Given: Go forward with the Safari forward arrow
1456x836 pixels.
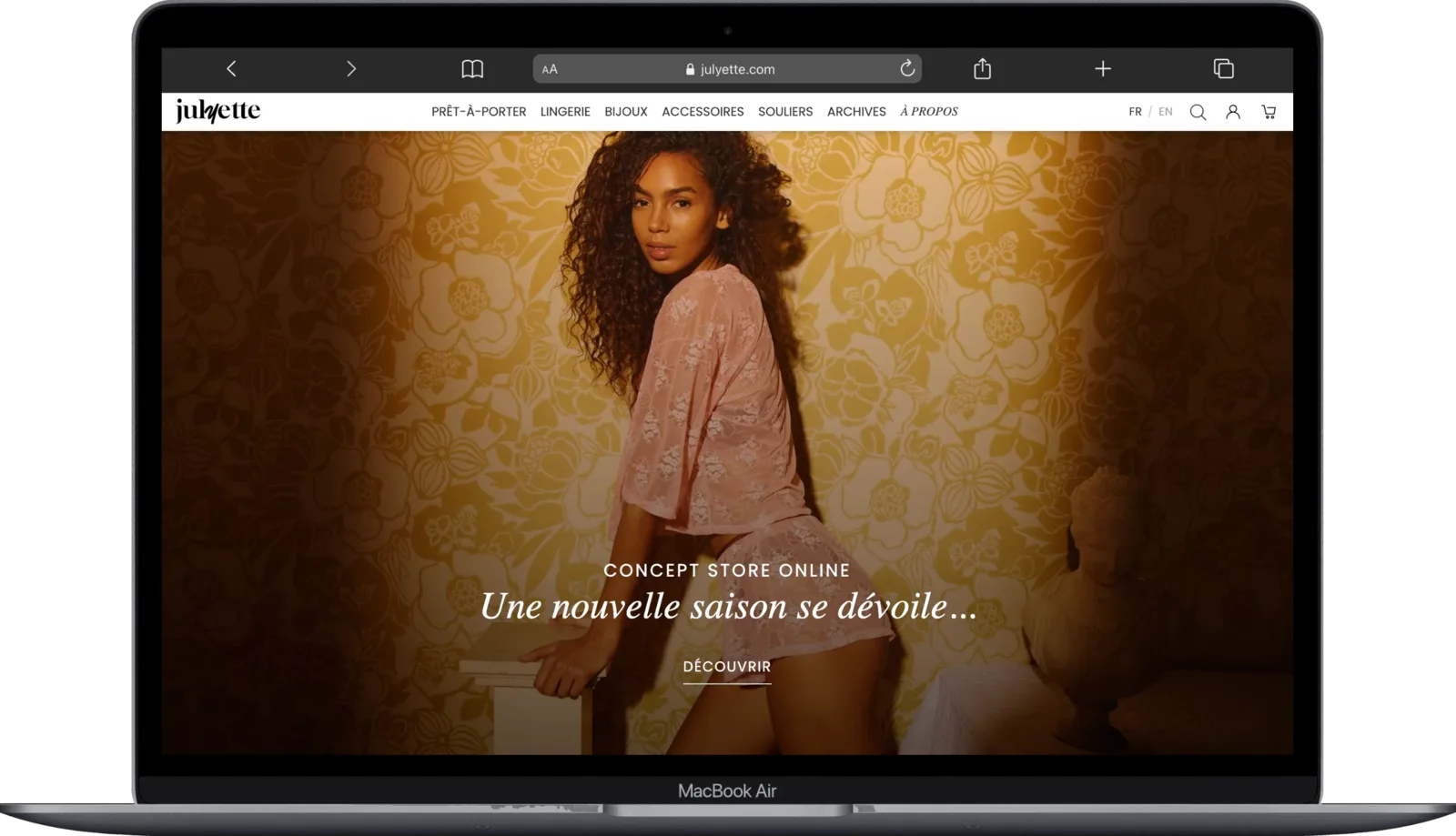Looking at the screenshot, I should coord(351,68).
